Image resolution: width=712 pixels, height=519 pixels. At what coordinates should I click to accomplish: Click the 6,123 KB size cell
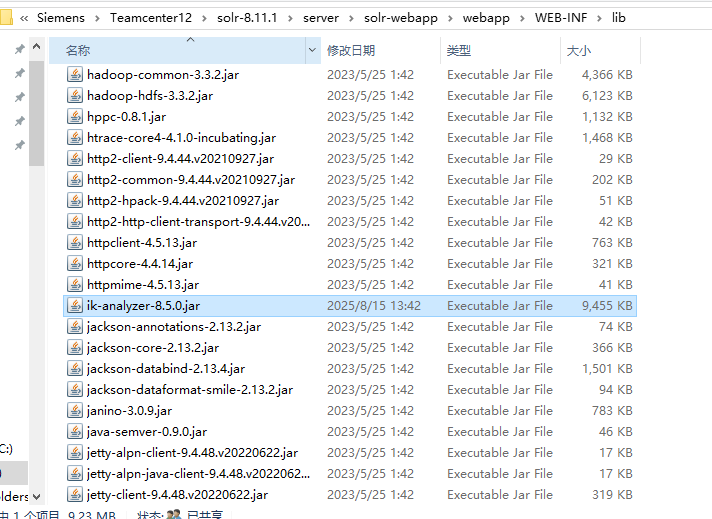(607, 95)
